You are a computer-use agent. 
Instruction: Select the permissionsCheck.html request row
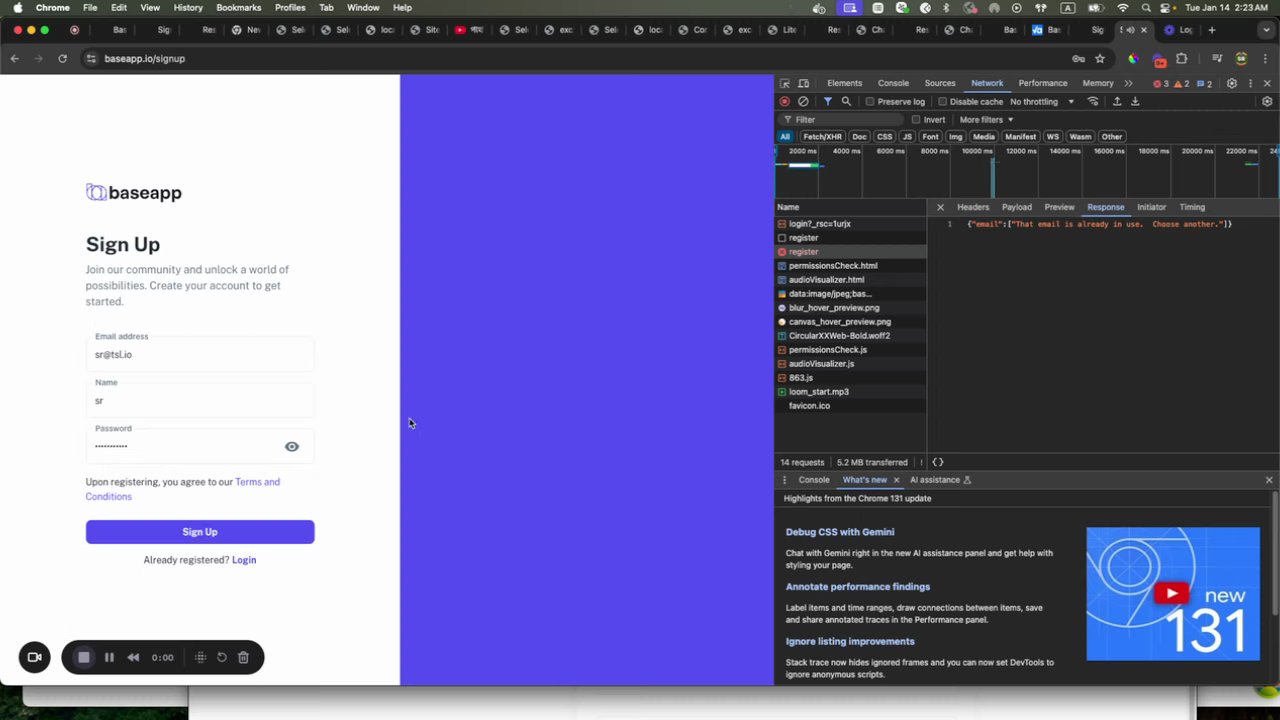(851, 266)
